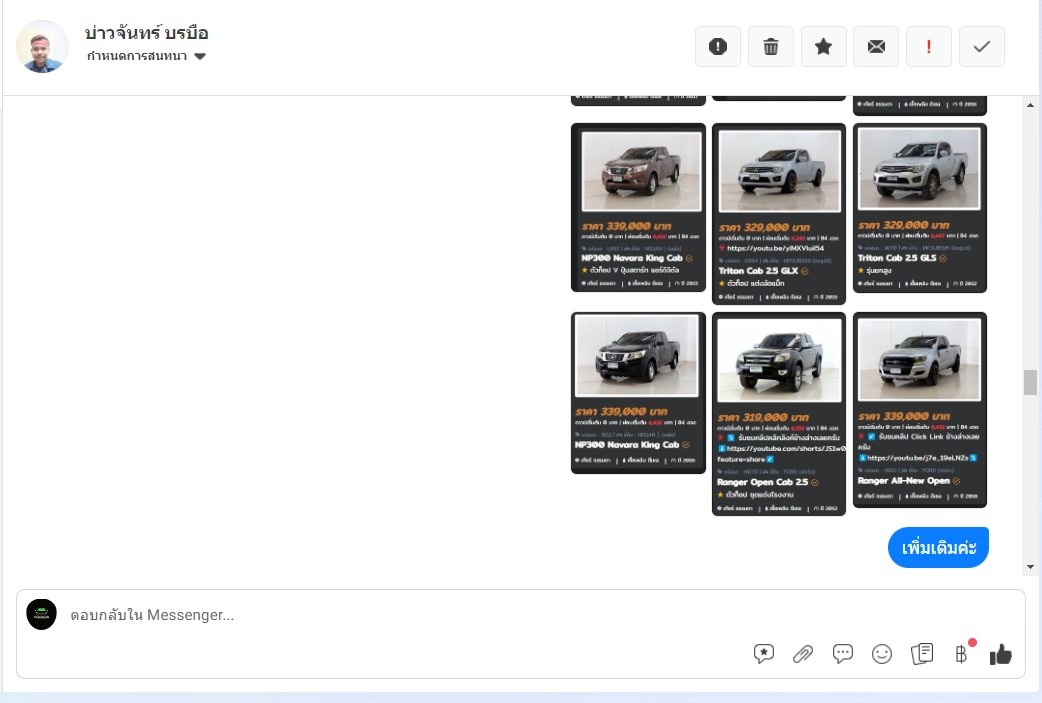
Task: Delete conversation with trash icon
Action: [x=771, y=47]
